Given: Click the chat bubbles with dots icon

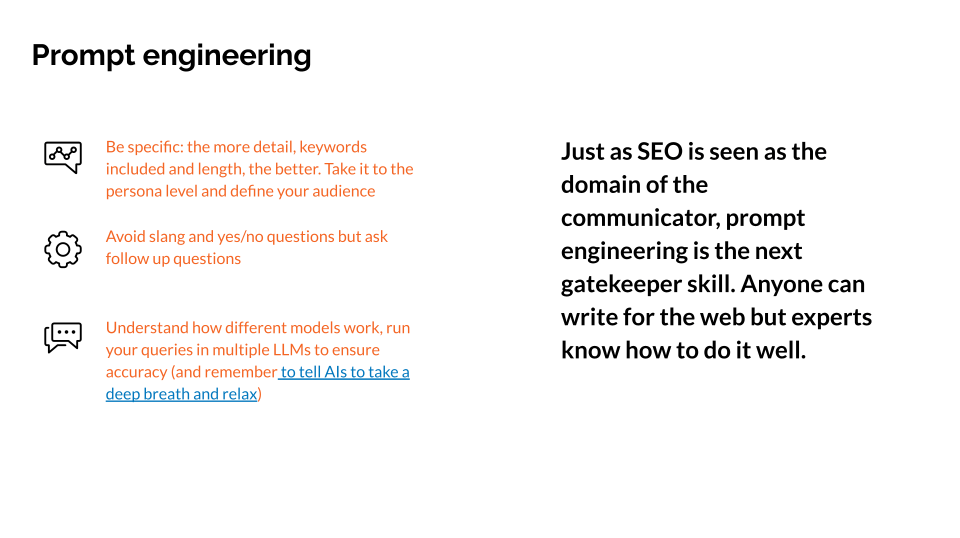Looking at the screenshot, I should pyautogui.click(x=62, y=337).
